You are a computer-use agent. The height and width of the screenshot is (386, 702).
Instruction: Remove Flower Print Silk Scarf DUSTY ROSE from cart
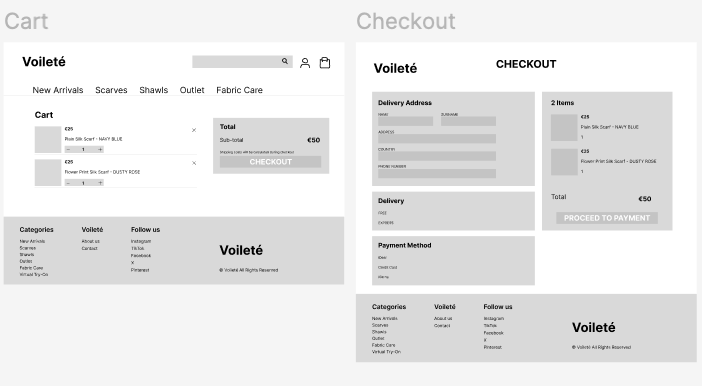coord(194,163)
